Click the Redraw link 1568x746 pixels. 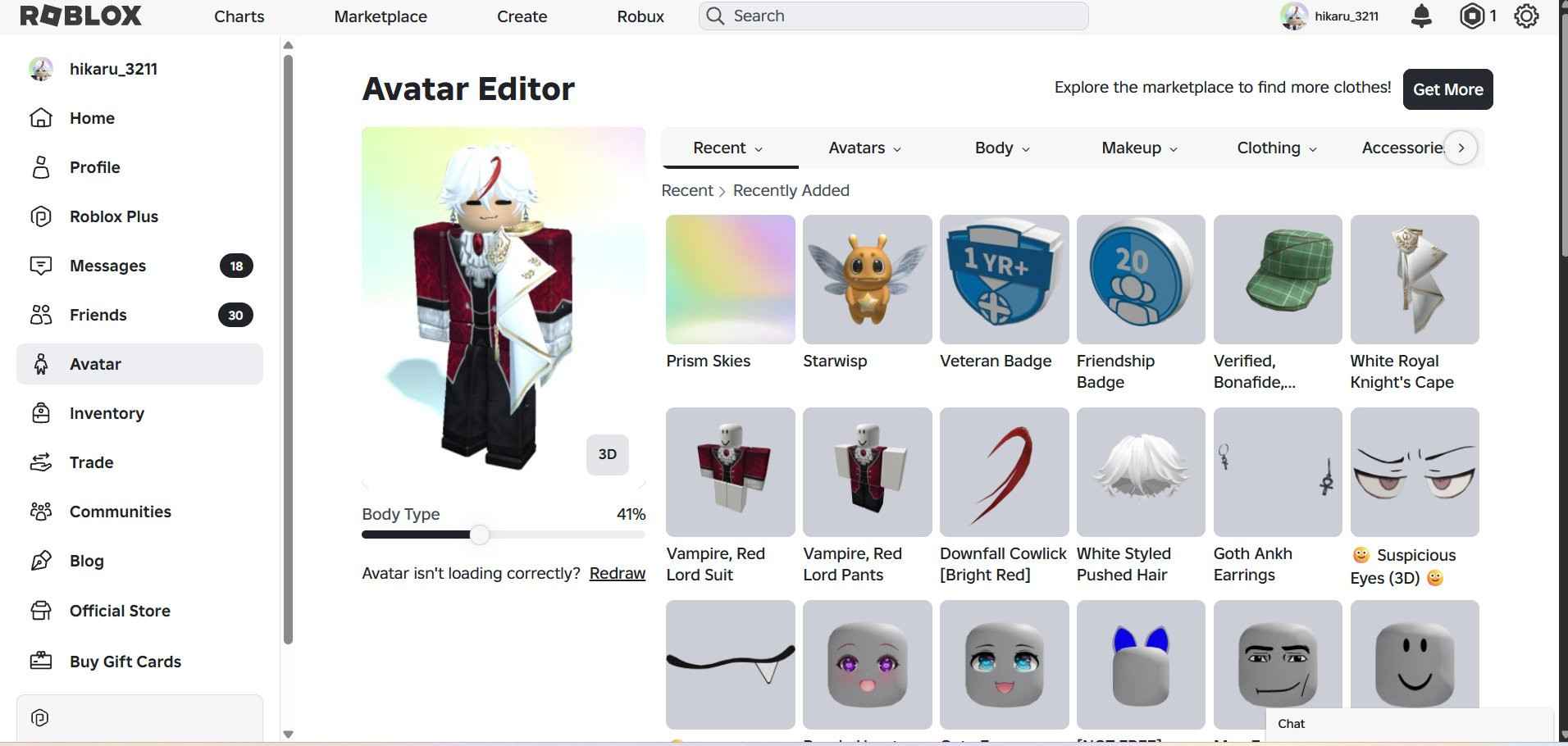click(x=618, y=573)
